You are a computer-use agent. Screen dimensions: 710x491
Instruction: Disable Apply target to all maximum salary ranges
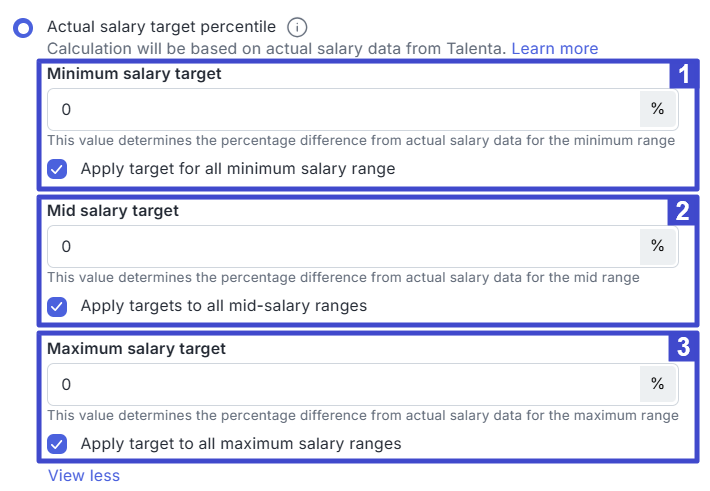click(58, 443)
